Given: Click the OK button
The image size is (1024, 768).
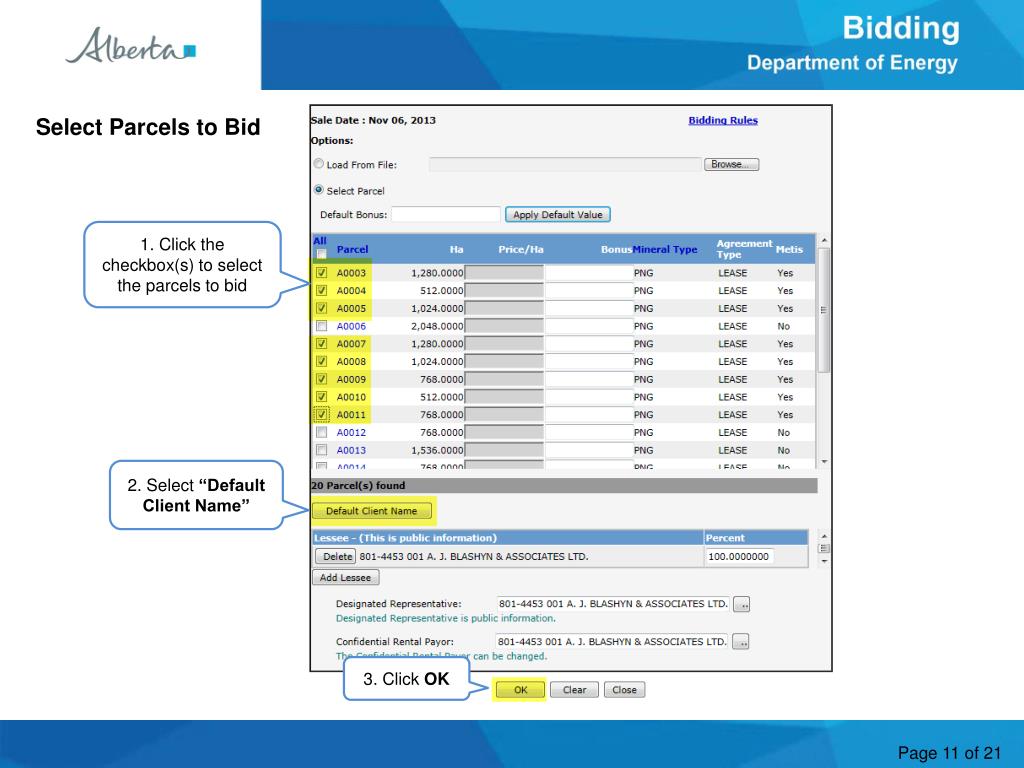Looking at the screenshot, I should [520, 690].
